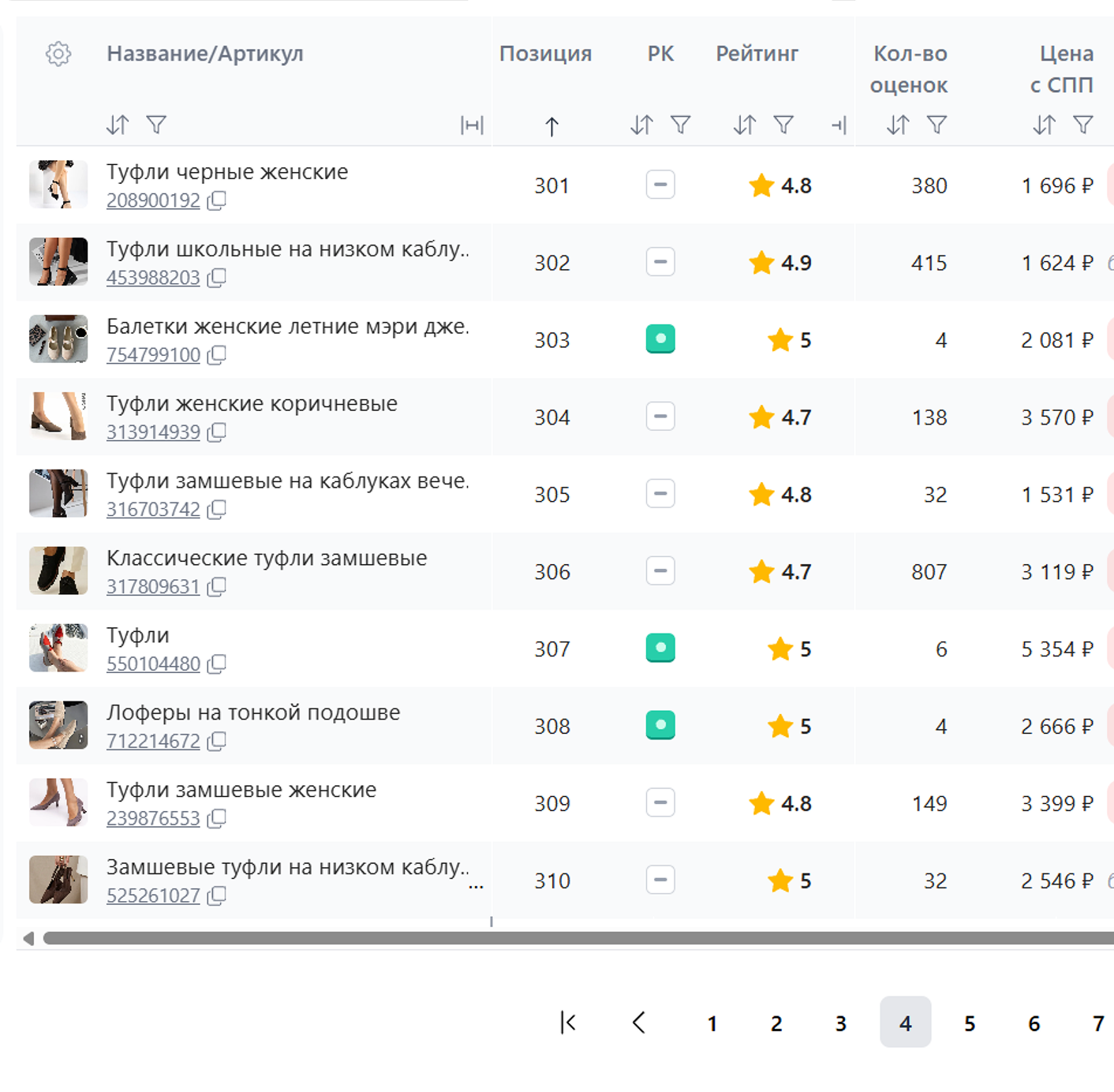Copy article number 208900192
The width and height of the screenshot is (1114, 1092).
point(217,200)
